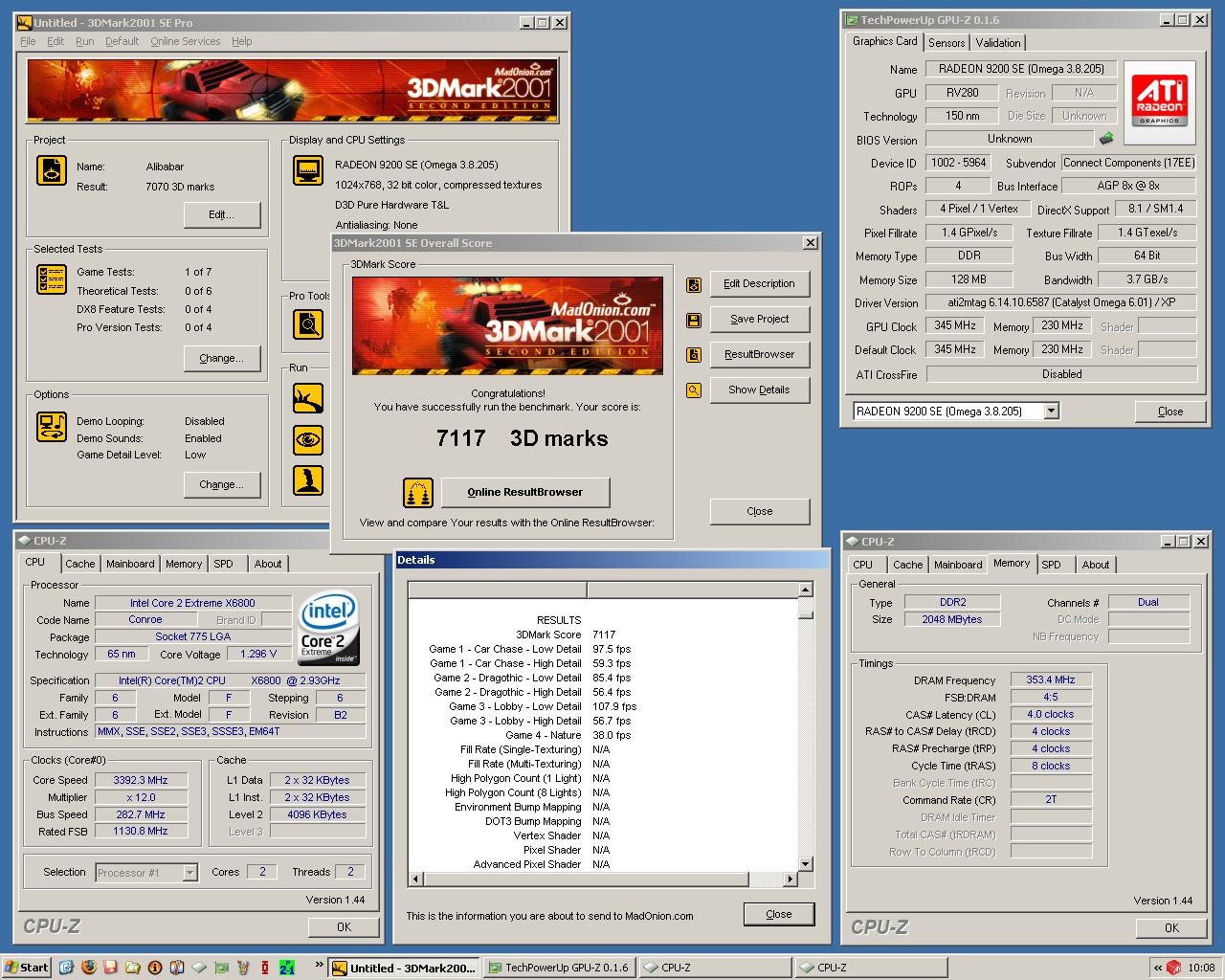Image resolution: width=1225 pixels, height=980 pixels.
Task: Click Change... button under Selected Tests
Action: [x=222, y=358]
